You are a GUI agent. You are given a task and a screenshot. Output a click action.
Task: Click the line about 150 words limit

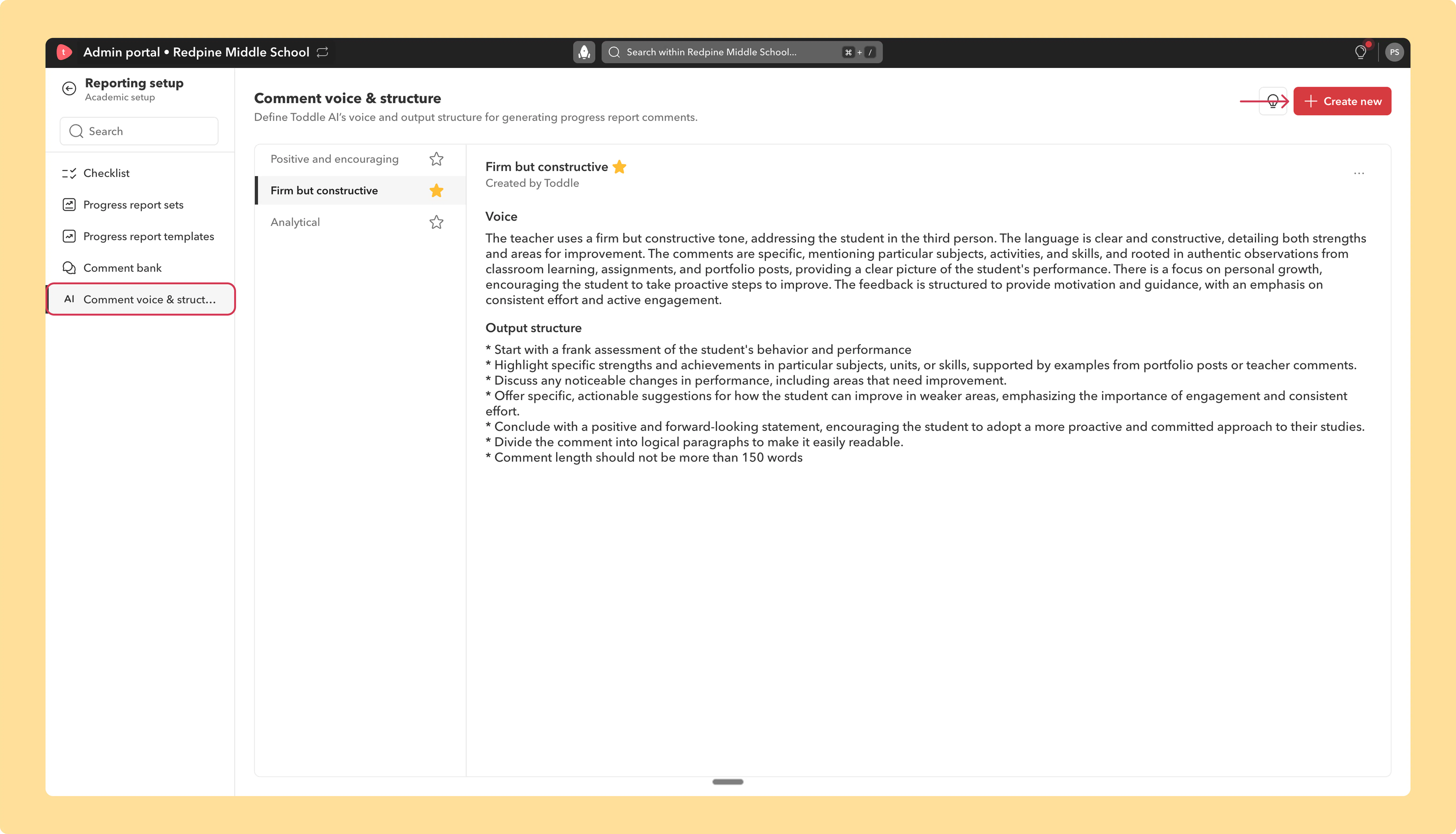point(644,458)
